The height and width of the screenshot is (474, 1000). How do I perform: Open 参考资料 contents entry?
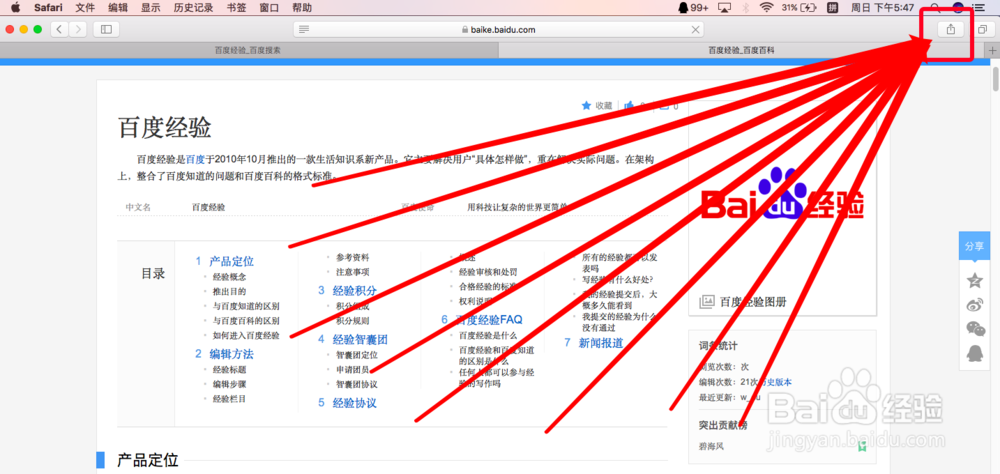click(353, 258)
